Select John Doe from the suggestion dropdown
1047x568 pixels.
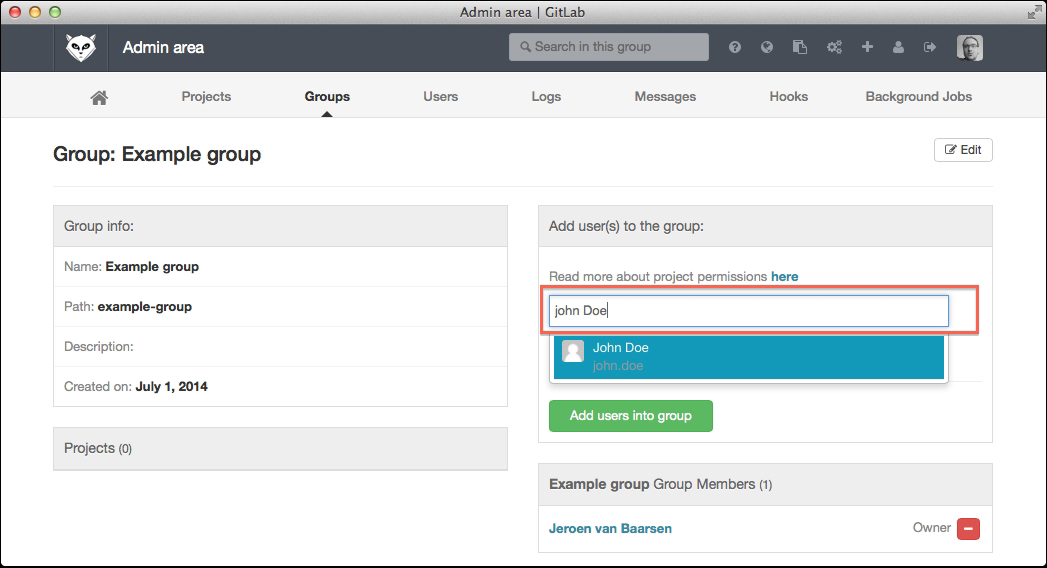(748, 357)
